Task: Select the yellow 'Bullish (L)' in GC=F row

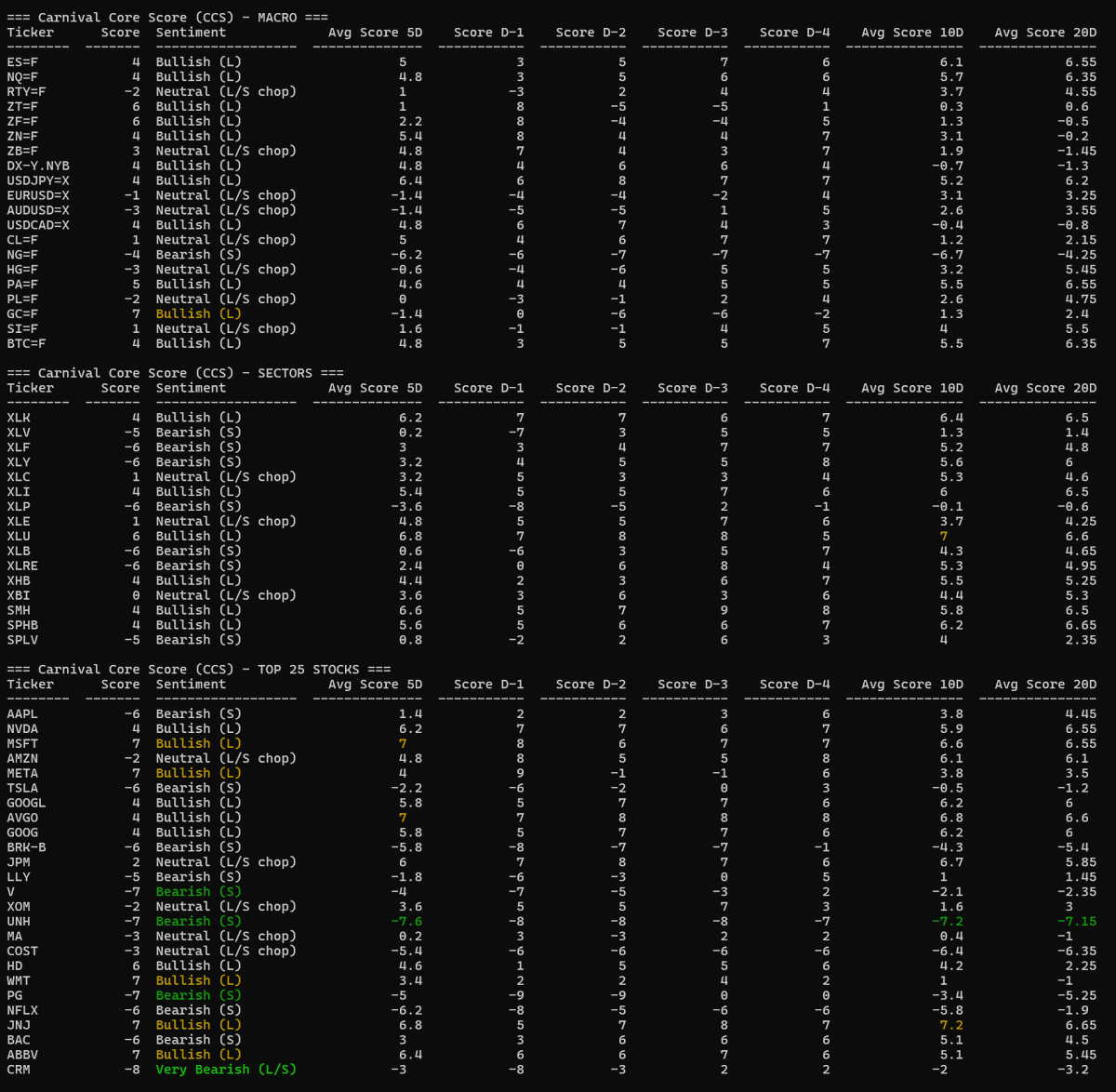Action: [198, 314]
